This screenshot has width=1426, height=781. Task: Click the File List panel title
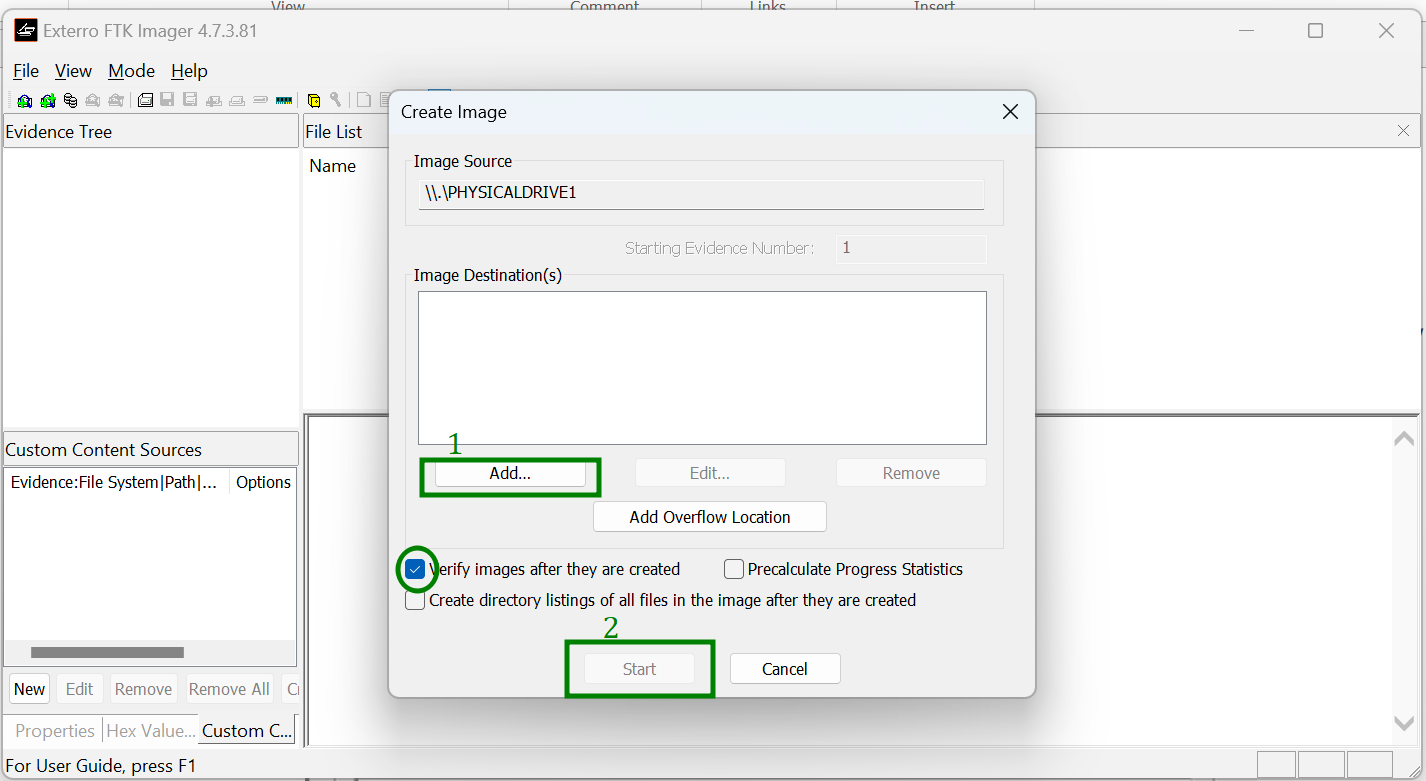[x=334, y=132]
